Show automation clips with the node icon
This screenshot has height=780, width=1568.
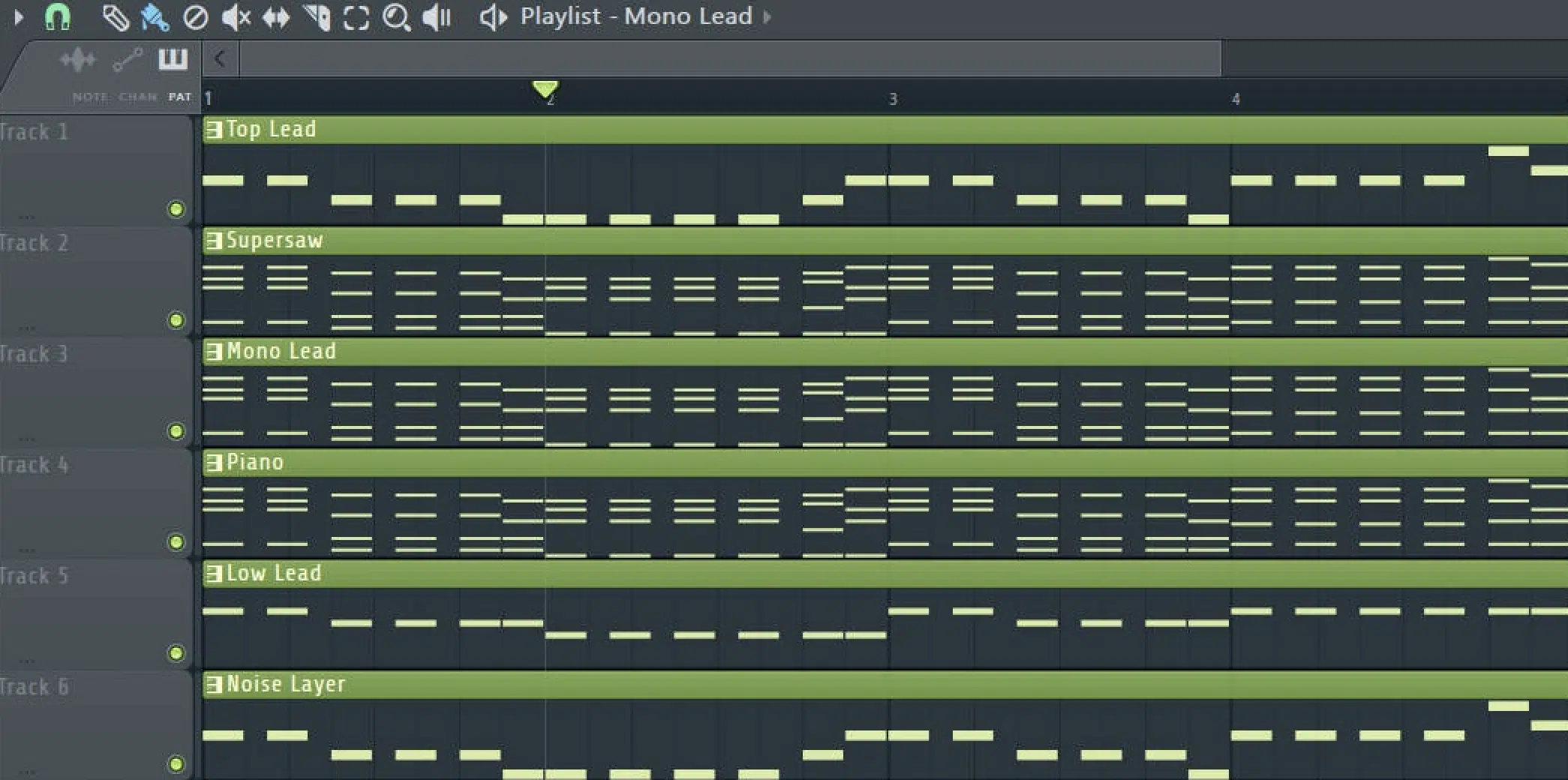coord(128,59)
